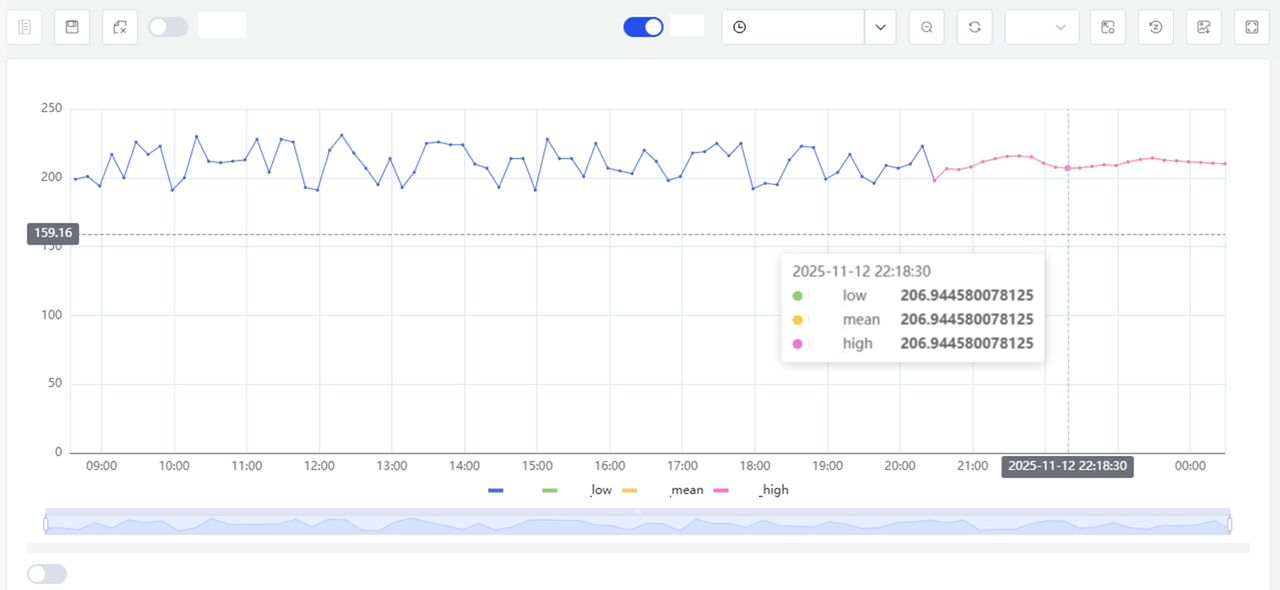The image size is (1280, 590).
Task: Click the restore zoom history icon
Action: (1156, 27)
